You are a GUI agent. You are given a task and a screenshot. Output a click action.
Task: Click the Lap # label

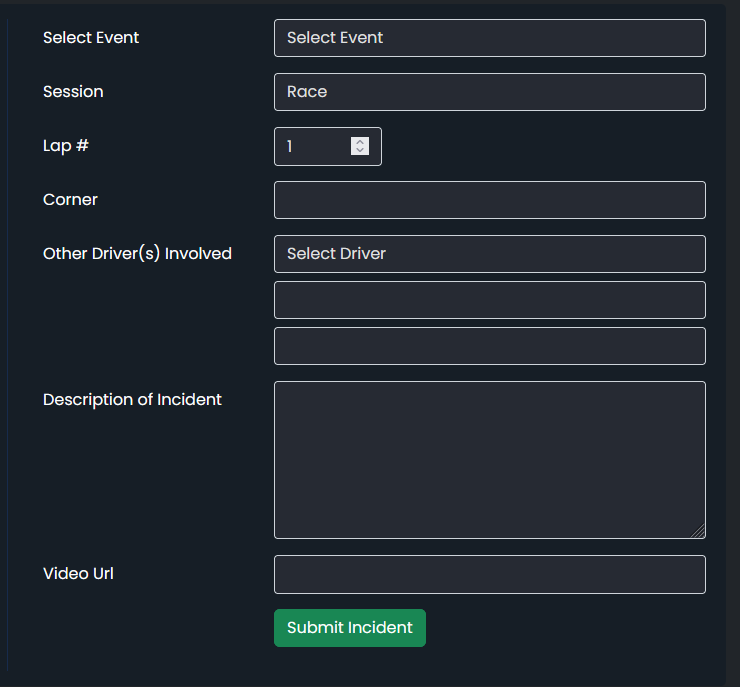pyautogui.click(x=66, y=146)
